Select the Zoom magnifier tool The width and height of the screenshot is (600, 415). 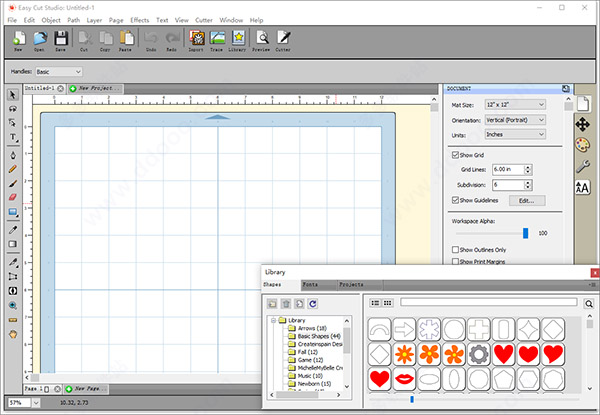point(13,305)
